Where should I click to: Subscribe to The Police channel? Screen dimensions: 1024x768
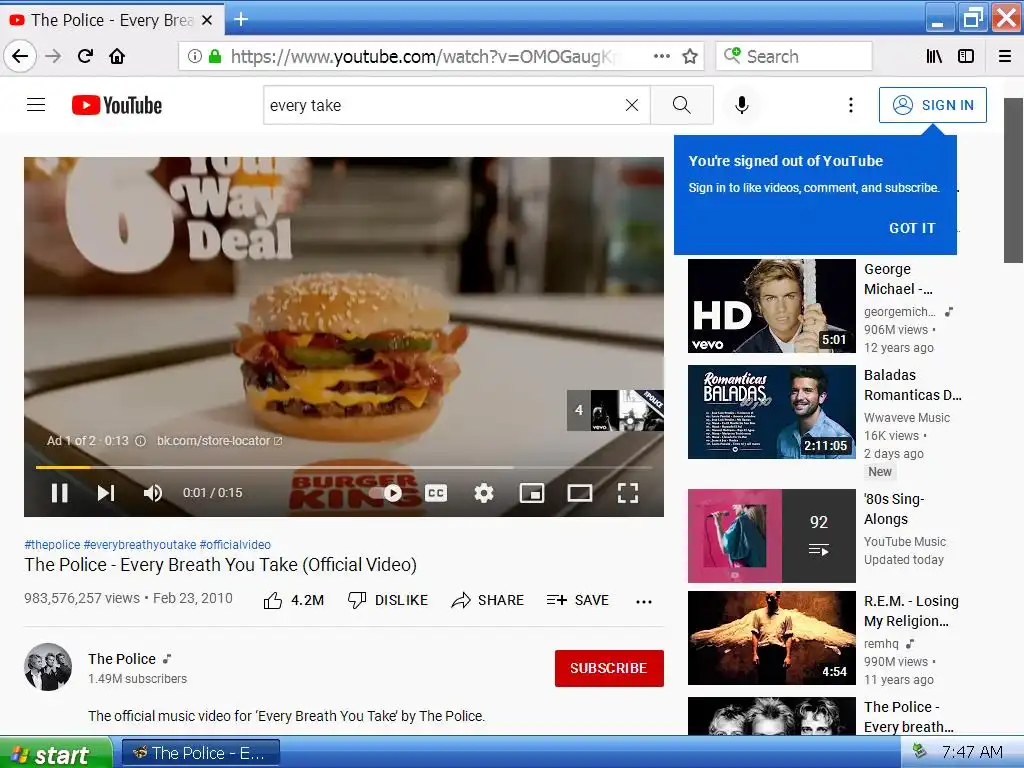pos(609,668)
